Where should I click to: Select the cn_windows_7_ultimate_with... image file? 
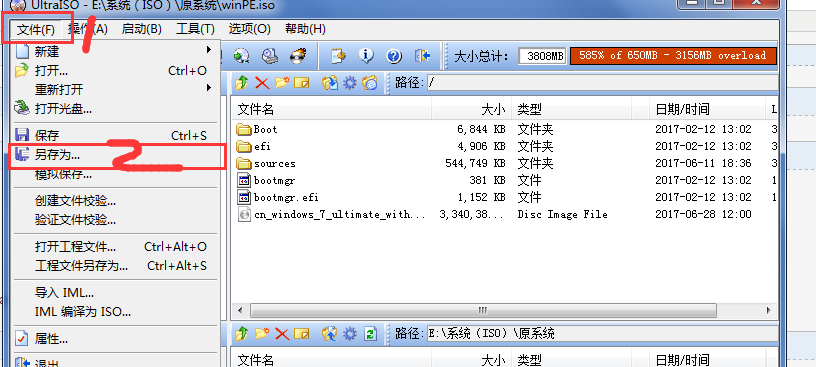(x=505, y=214)
